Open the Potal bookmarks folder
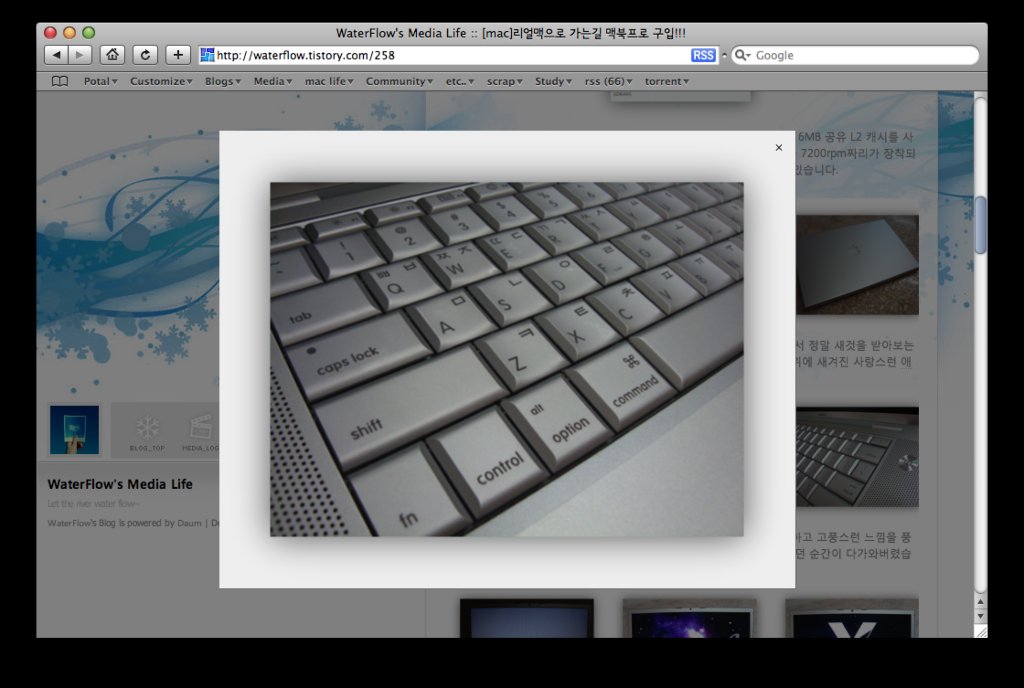This screenshot has width=1024, height=688. pyautogui.click(x=101, y=82)
